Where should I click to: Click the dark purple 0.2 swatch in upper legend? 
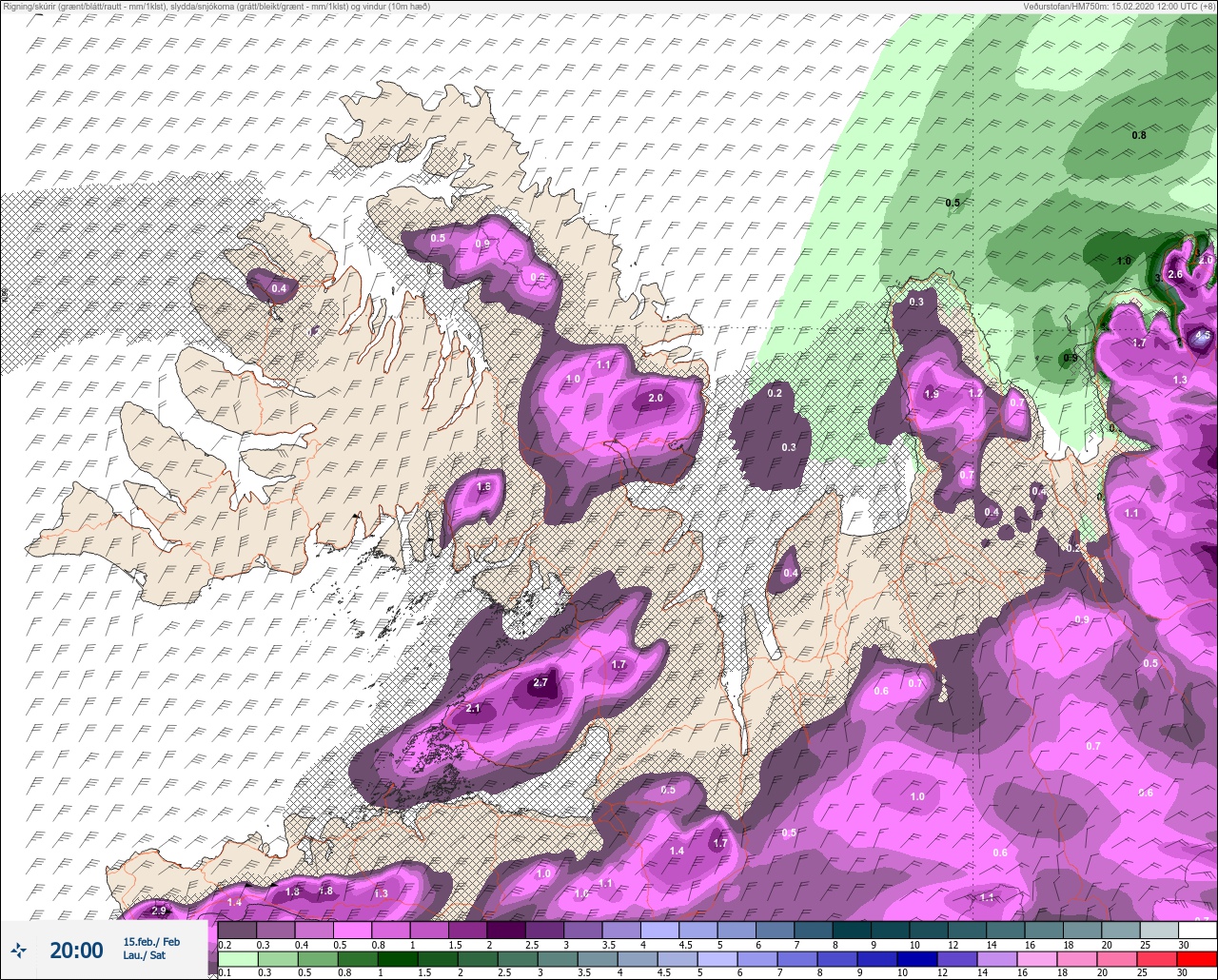click(x=238, y=930)
